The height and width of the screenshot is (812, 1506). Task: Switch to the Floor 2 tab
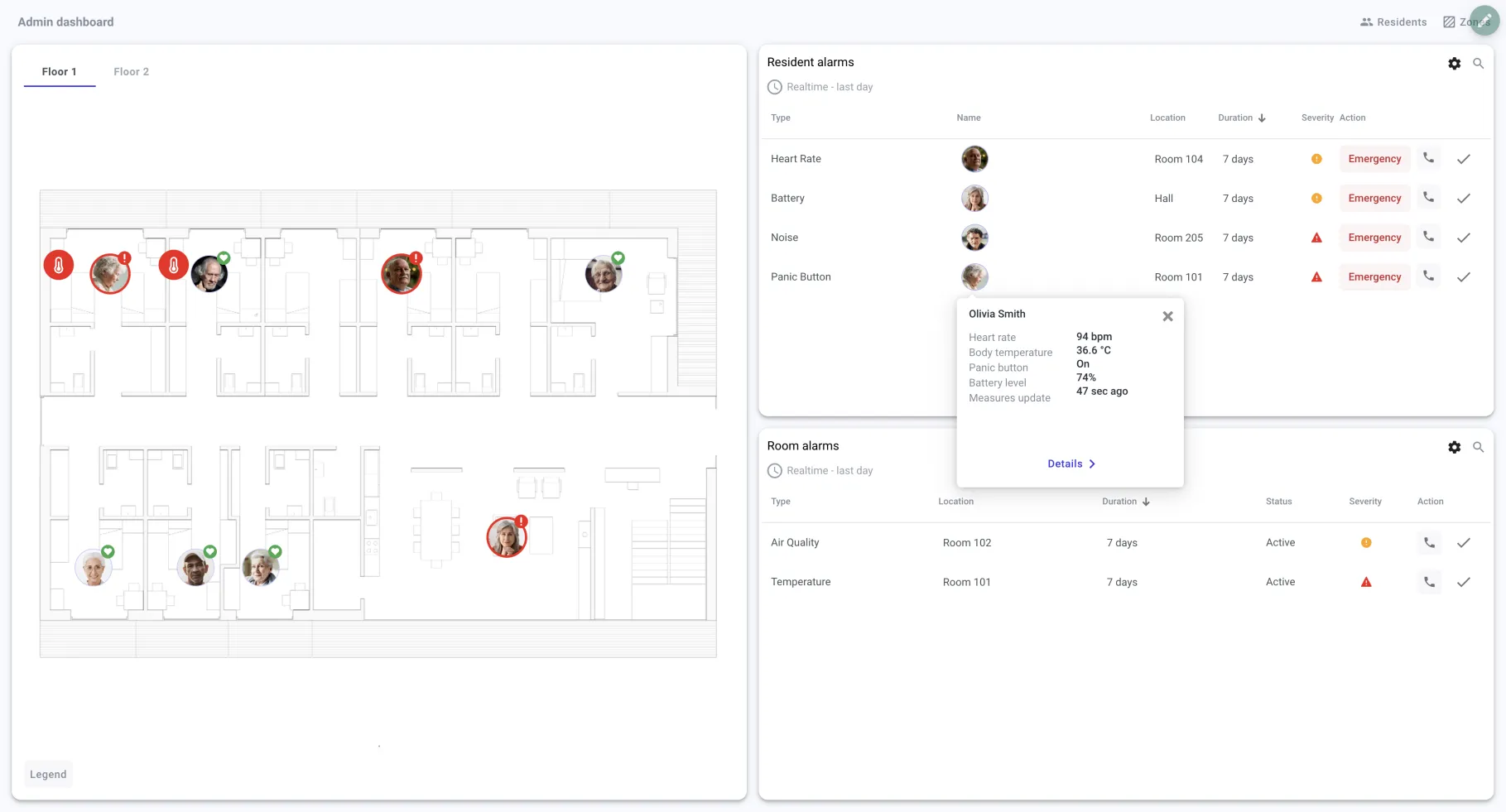tap(131, 71)
